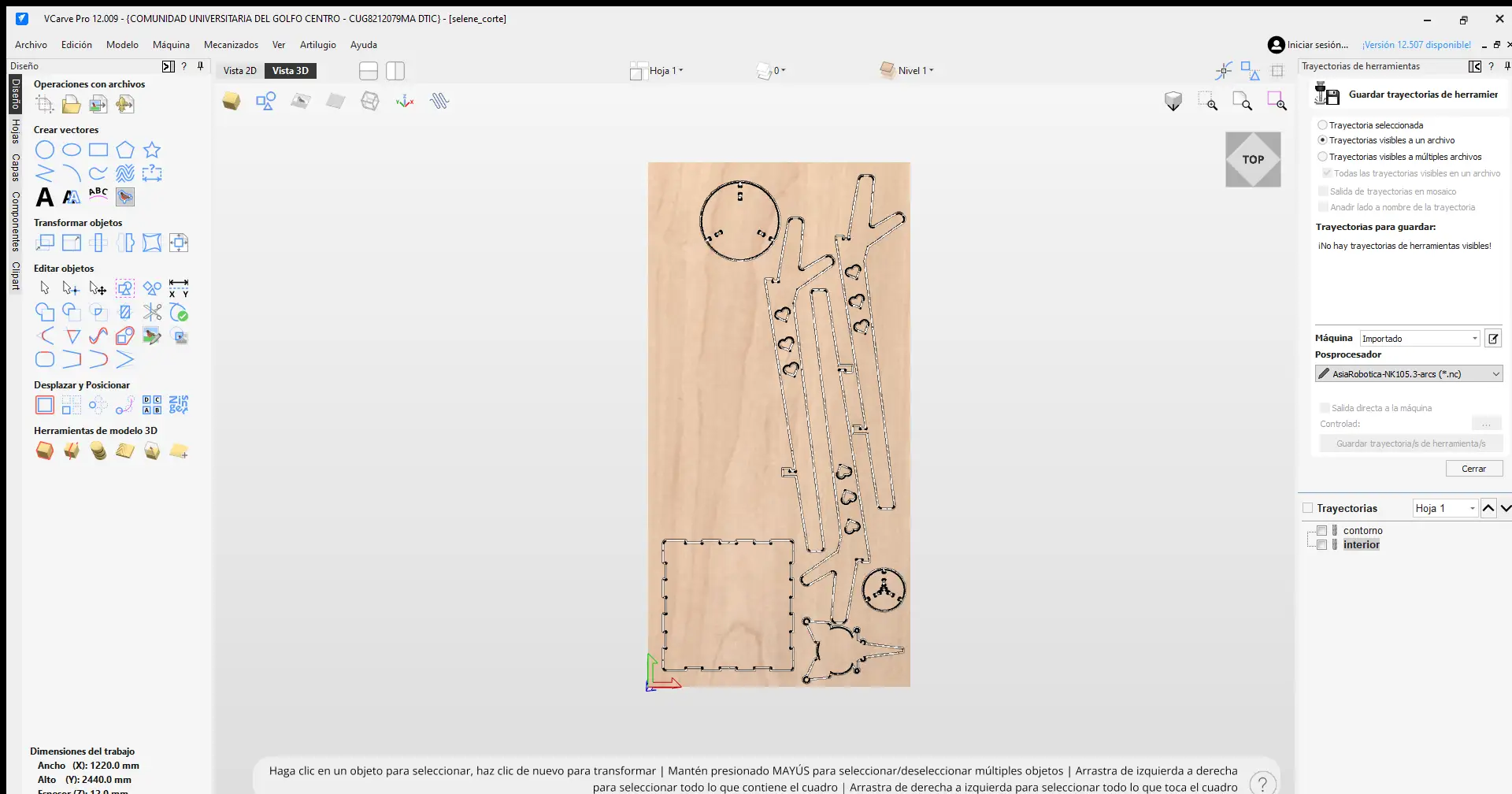The width and height of the screenshot is (1512, 794).
Task: Click the zoom-to-box magnifier icon
Action: coord(1208,101)
